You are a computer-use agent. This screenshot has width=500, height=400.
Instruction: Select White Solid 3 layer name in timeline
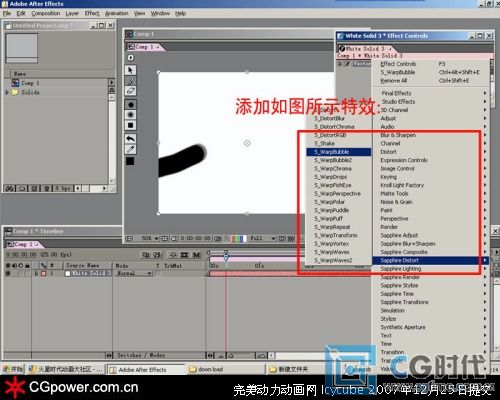(x=91, y=273)
